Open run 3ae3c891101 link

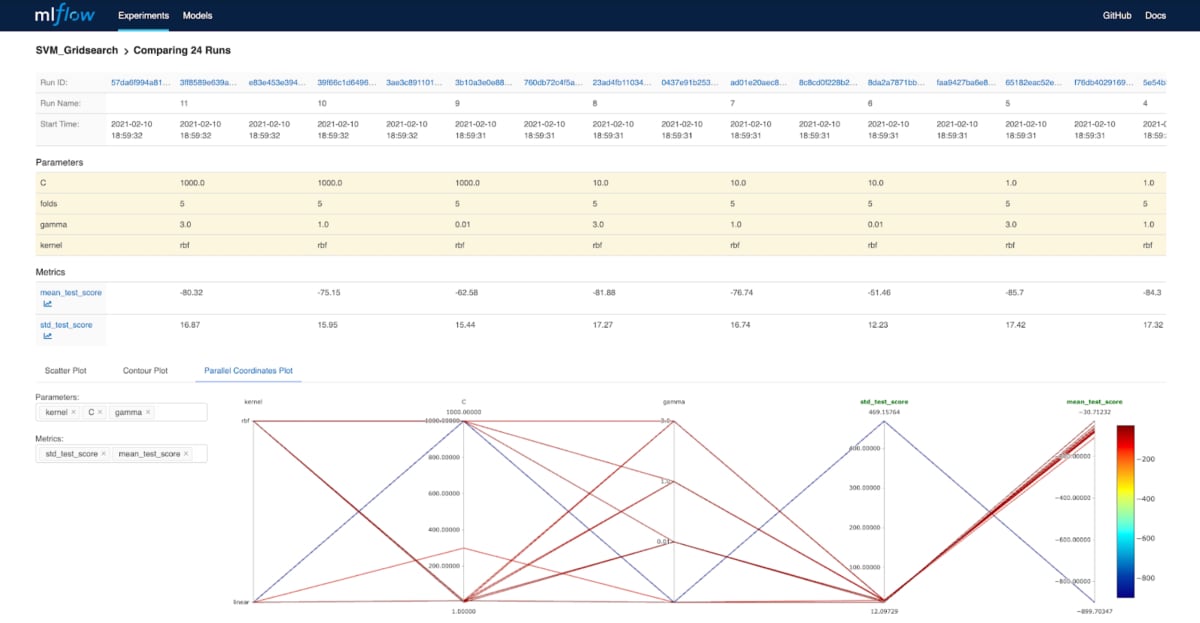(416, 83)
